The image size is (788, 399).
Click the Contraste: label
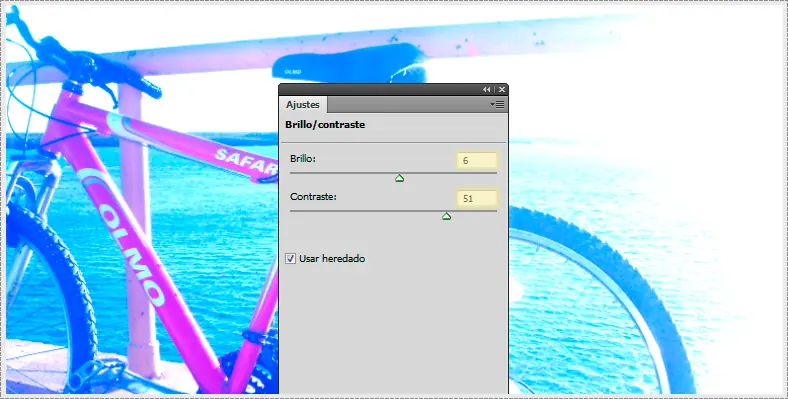313,197
